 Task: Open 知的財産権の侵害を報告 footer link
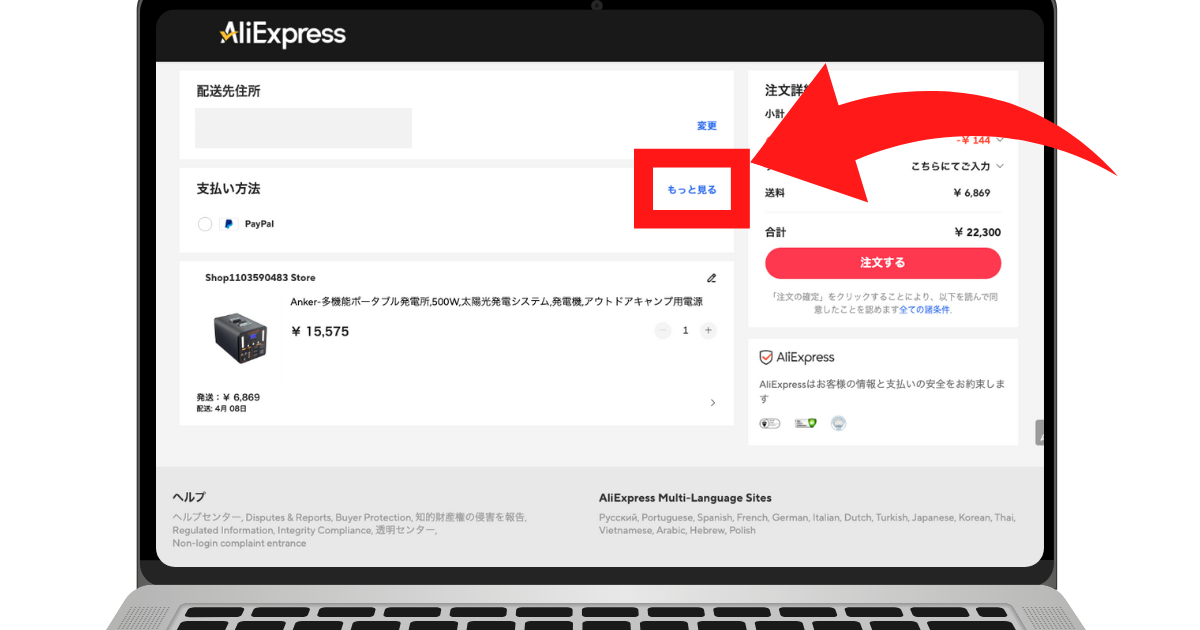coord(471,518)
